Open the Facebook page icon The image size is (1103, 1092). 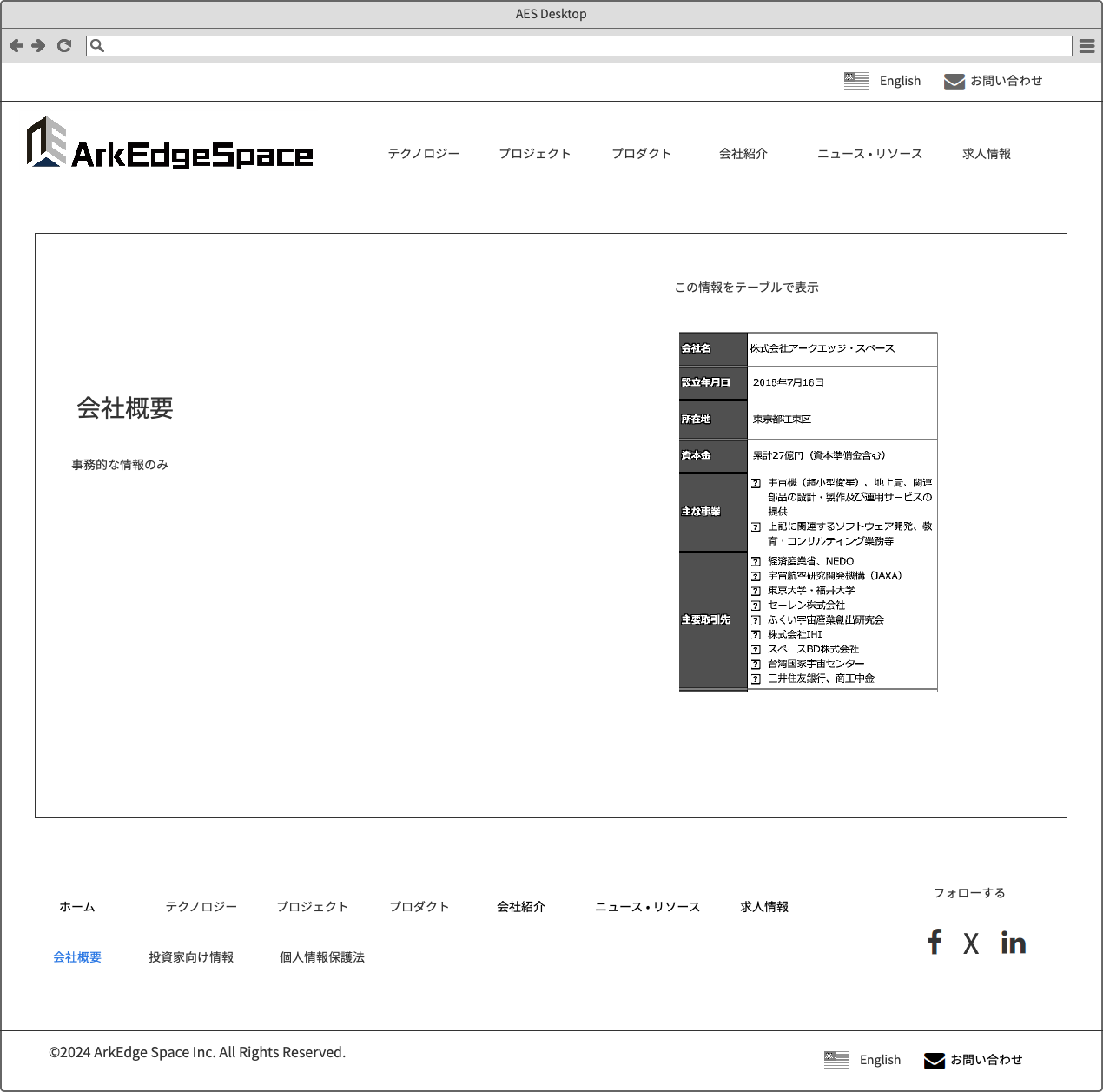tap(935, 943)
